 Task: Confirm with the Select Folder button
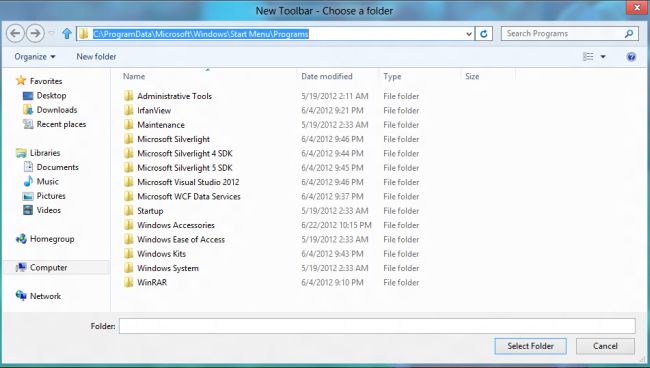point(530,346)
